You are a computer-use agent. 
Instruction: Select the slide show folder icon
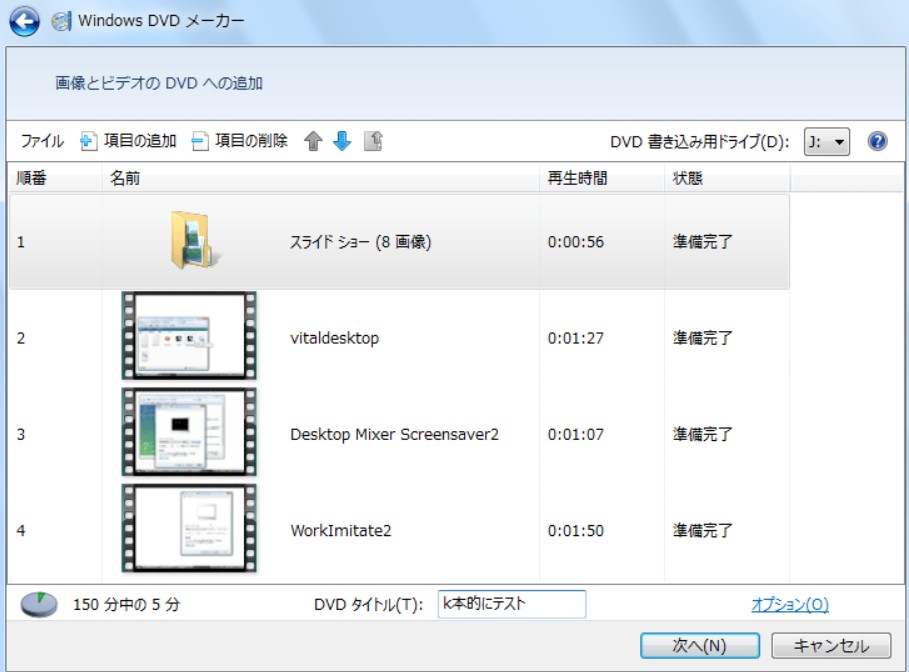(x=195, y=241)
